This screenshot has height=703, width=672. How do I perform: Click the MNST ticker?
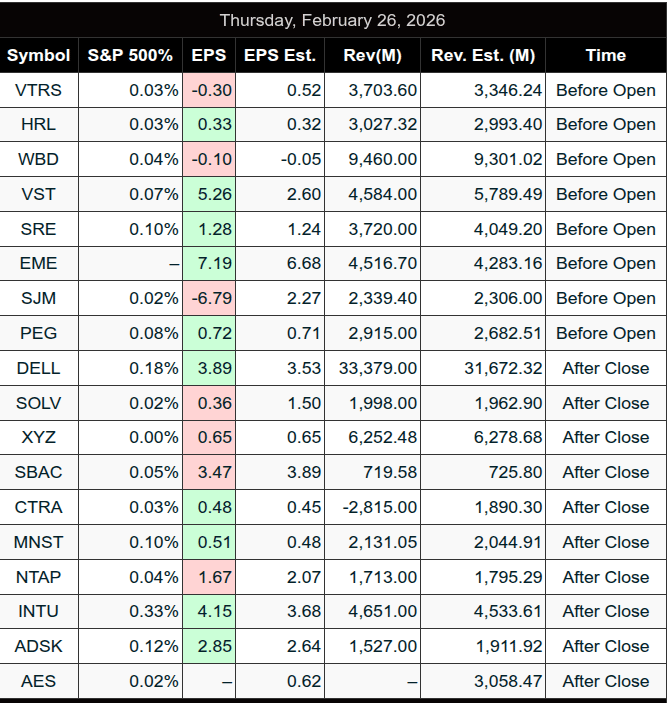tap(39, 542)
